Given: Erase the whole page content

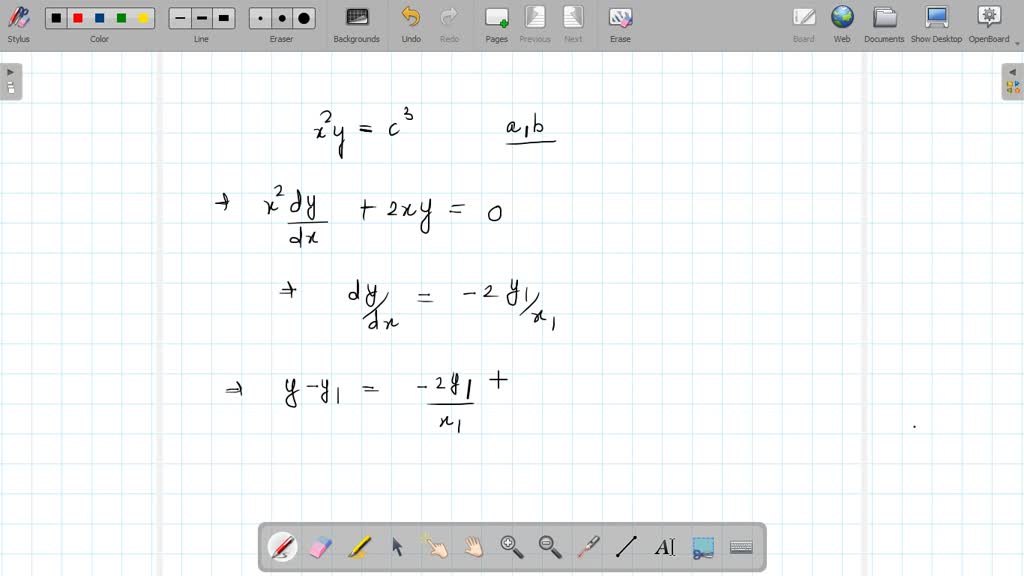Looking at the screenshot, I should tap(620, 24).
